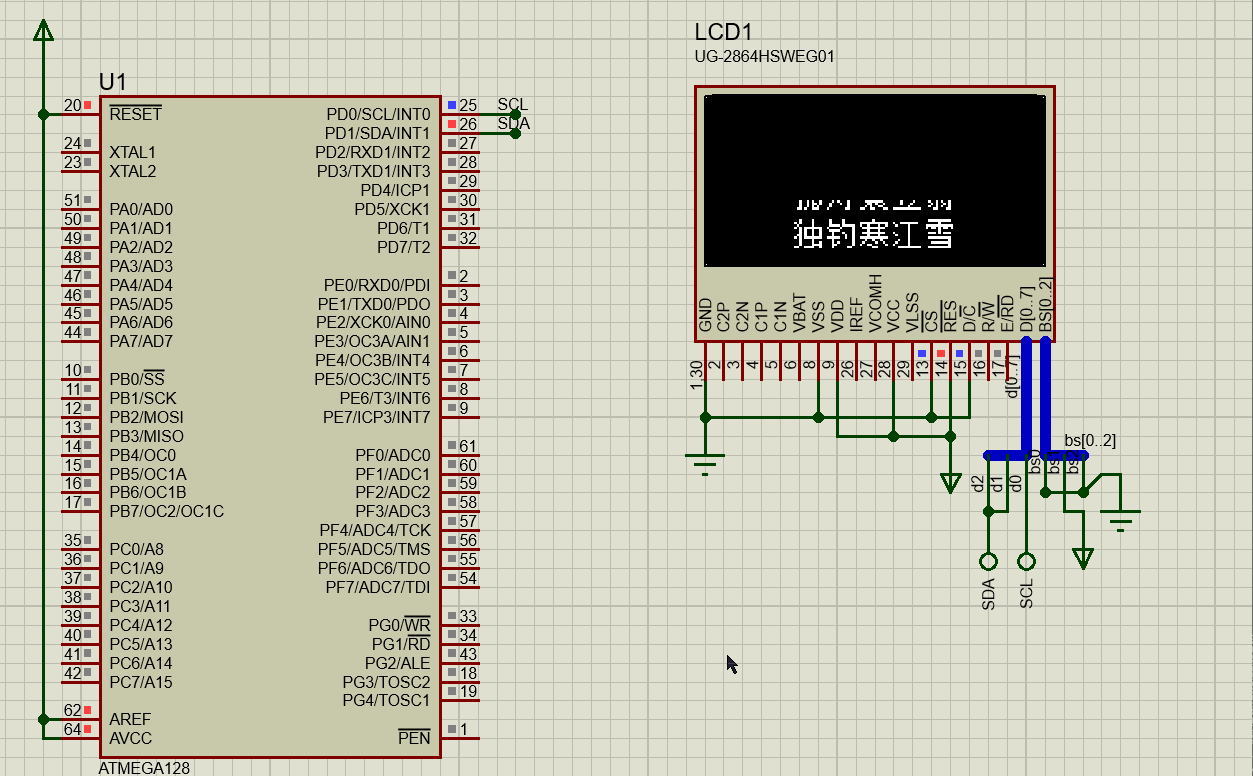The image size is (1253, 776).
Task: Select the SDA terminal circle below the LCD
Action: tap(988, 562)
